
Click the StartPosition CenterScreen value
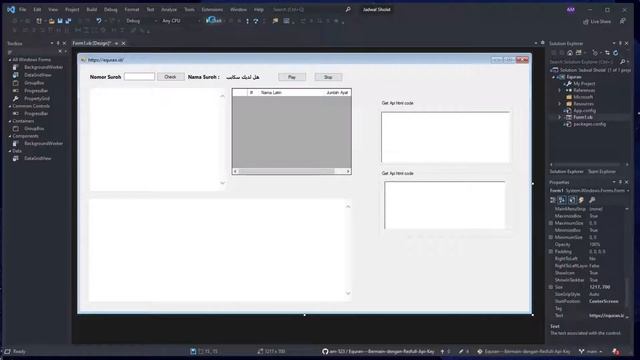[x=604, y=301]
